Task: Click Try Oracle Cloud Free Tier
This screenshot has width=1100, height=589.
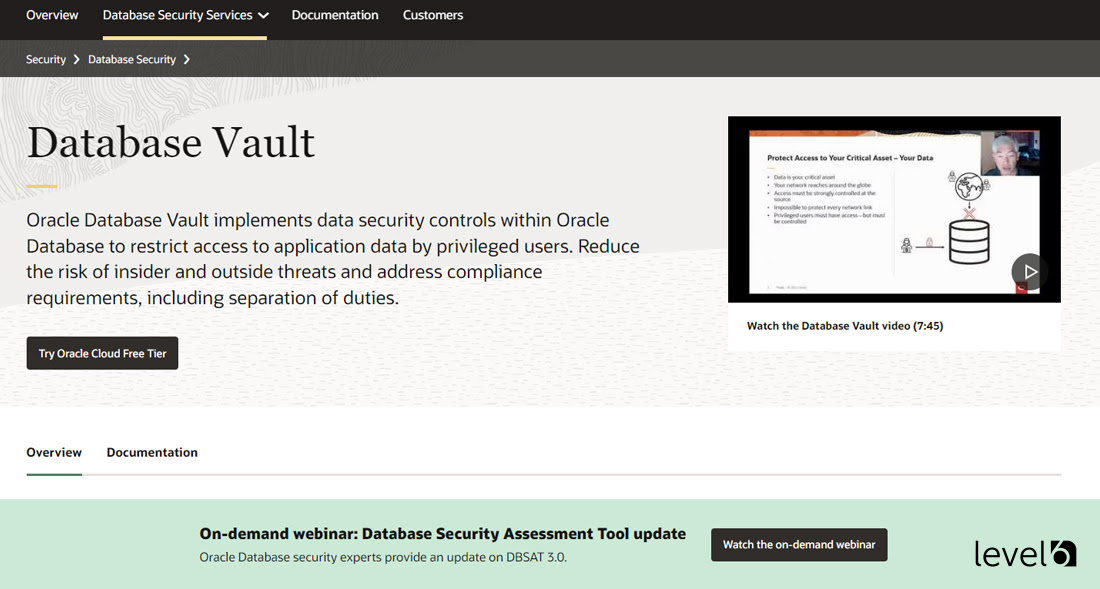Action: 102,352
